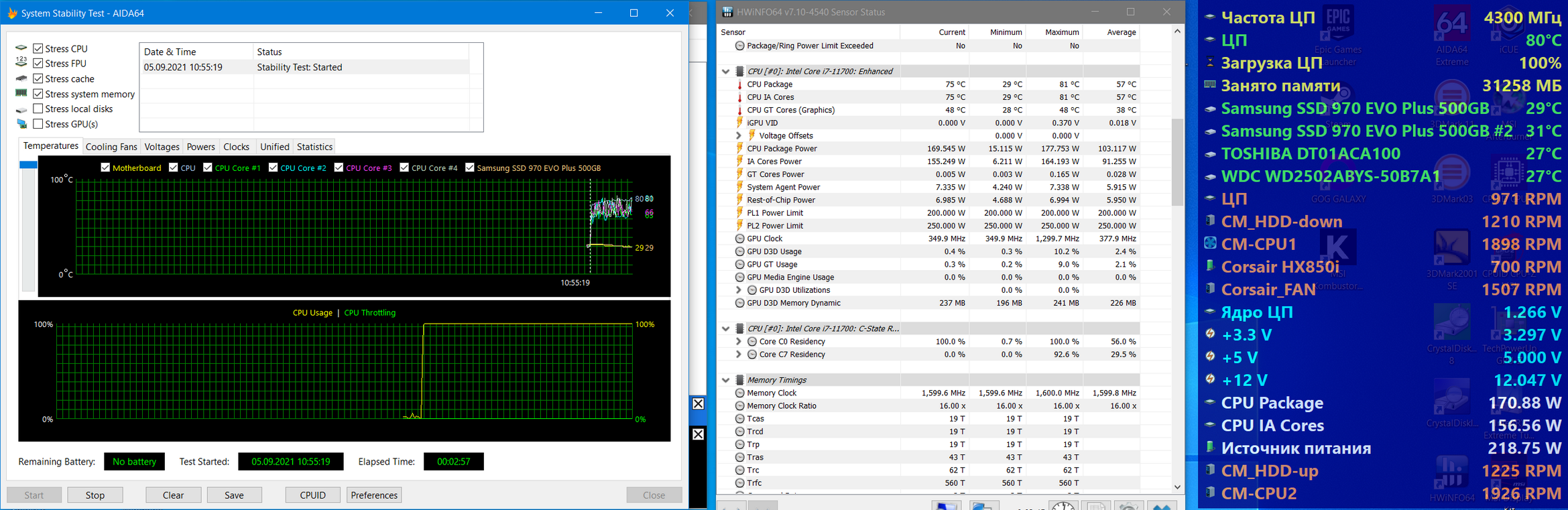Click the round icon beside GPU Clock
Screen dimensions: 1568x510
739,239
